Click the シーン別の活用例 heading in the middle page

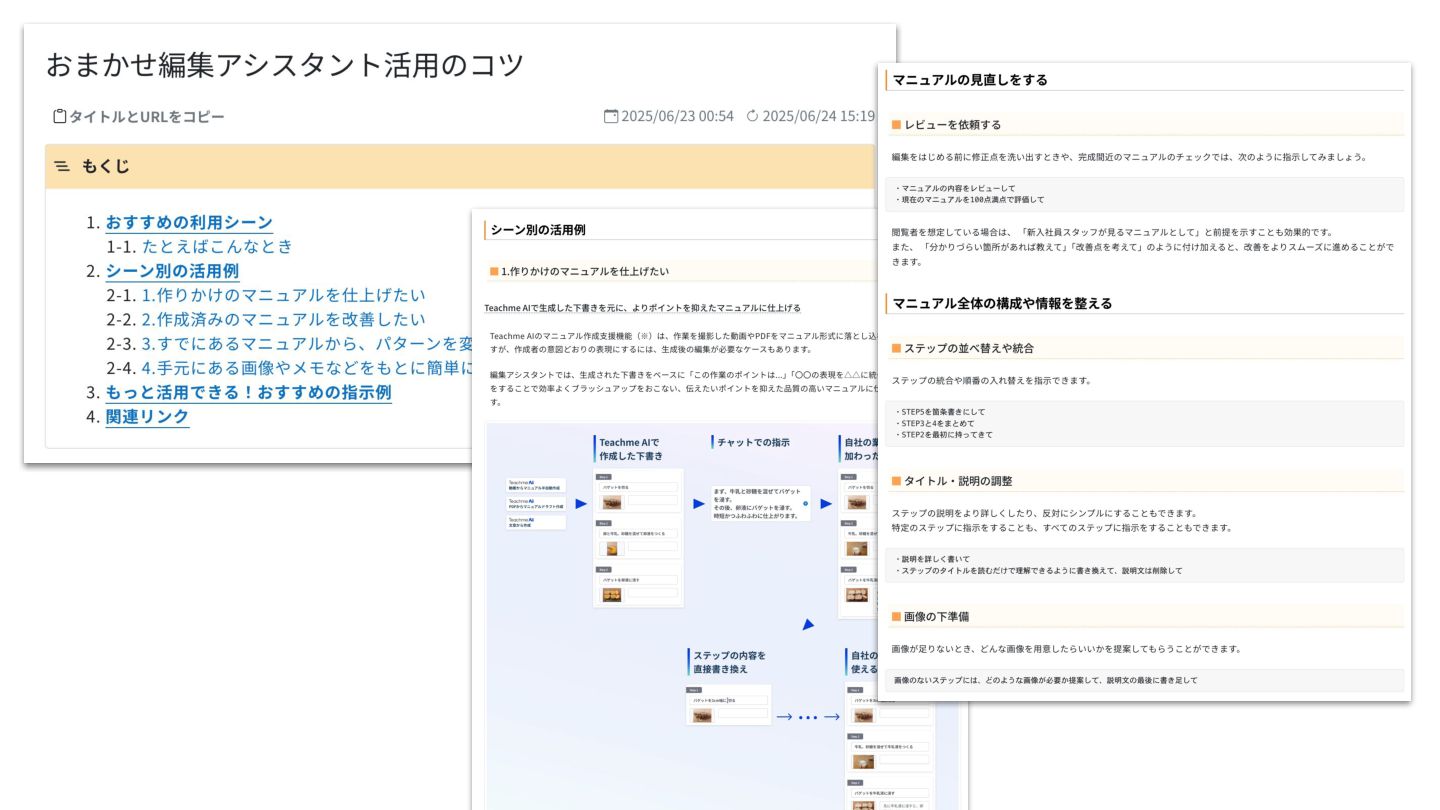[538, 230]
